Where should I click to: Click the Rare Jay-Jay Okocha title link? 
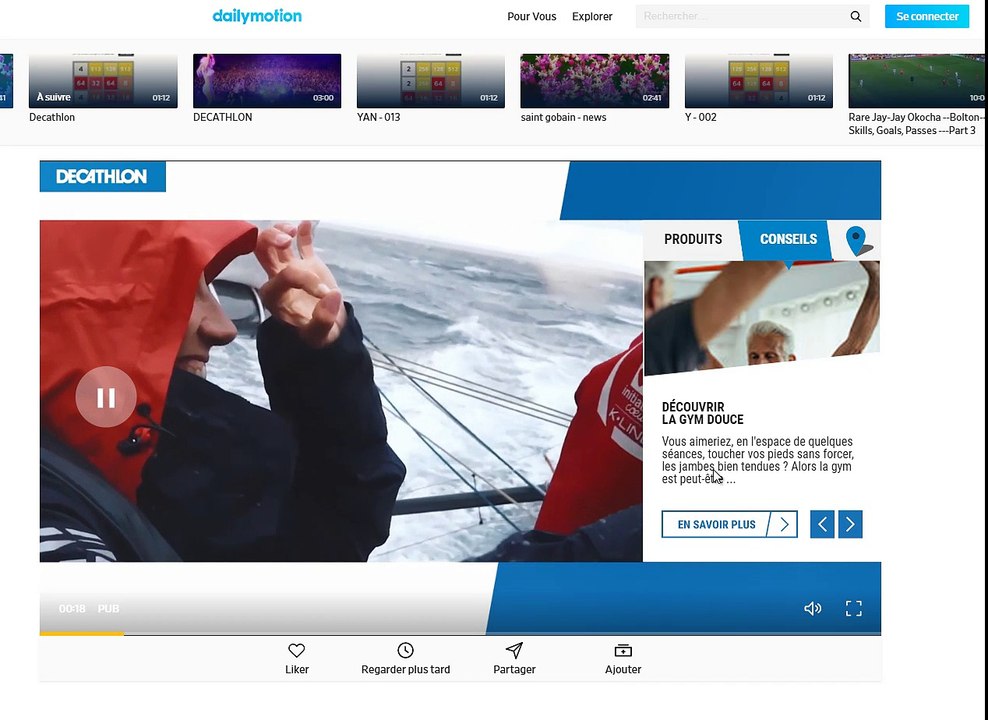[x=916, y=123]
